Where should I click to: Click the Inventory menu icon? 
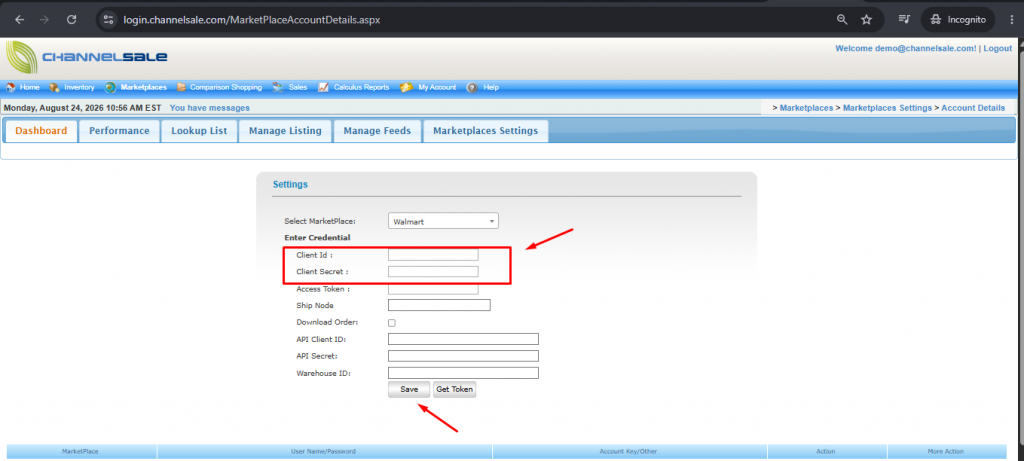(x=55, y=87)
